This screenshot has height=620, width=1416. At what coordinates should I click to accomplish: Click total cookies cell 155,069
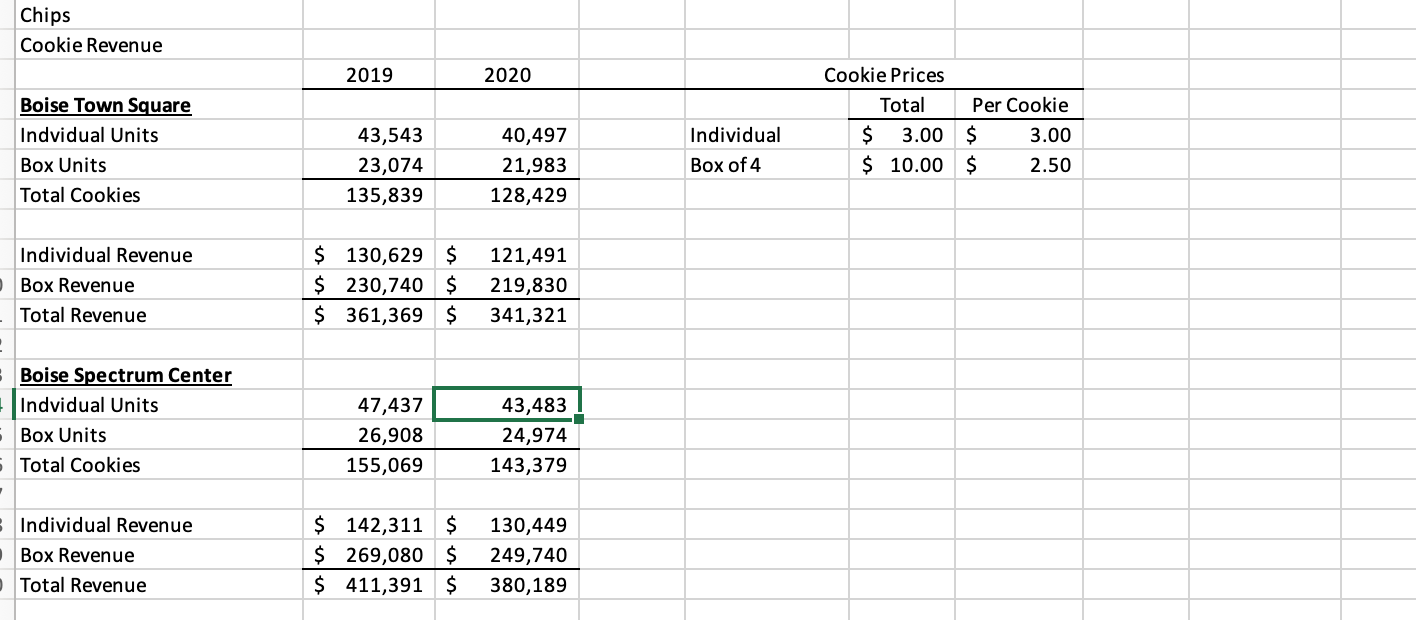coord(368,465)
